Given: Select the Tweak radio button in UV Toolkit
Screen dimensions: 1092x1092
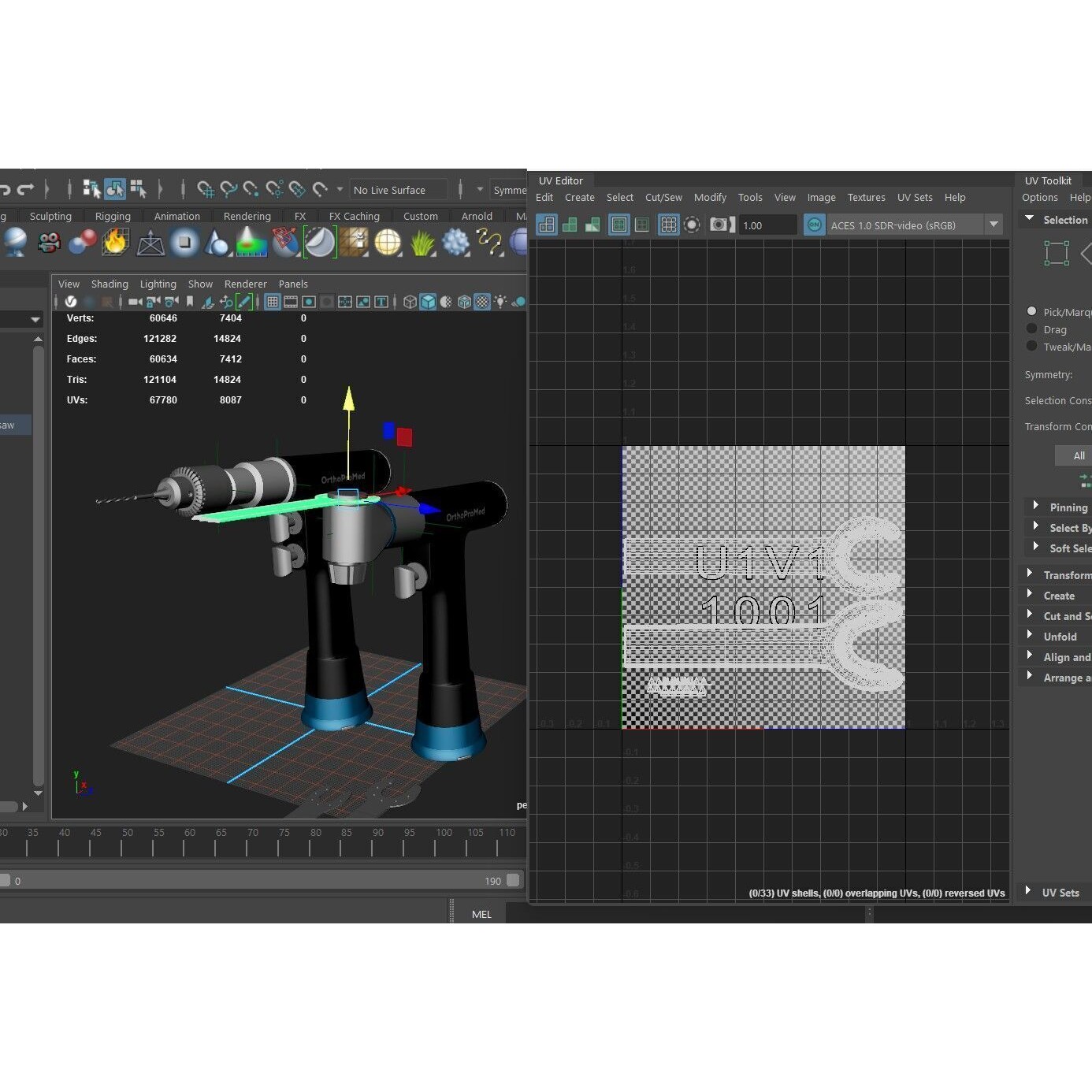Looking at the screenshot, I should (x=1032, y=347).
